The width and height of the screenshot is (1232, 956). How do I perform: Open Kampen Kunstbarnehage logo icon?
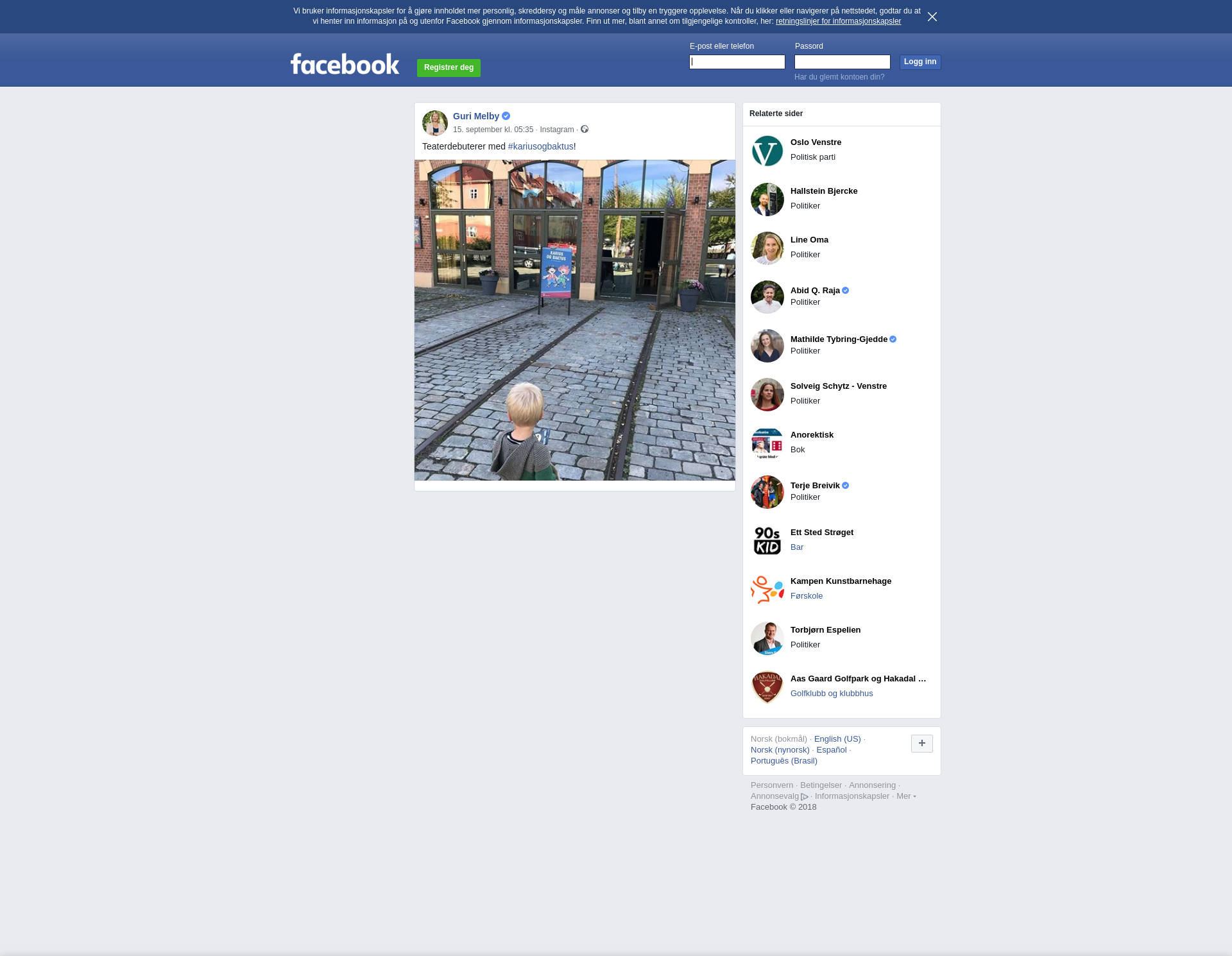point(767,590)
